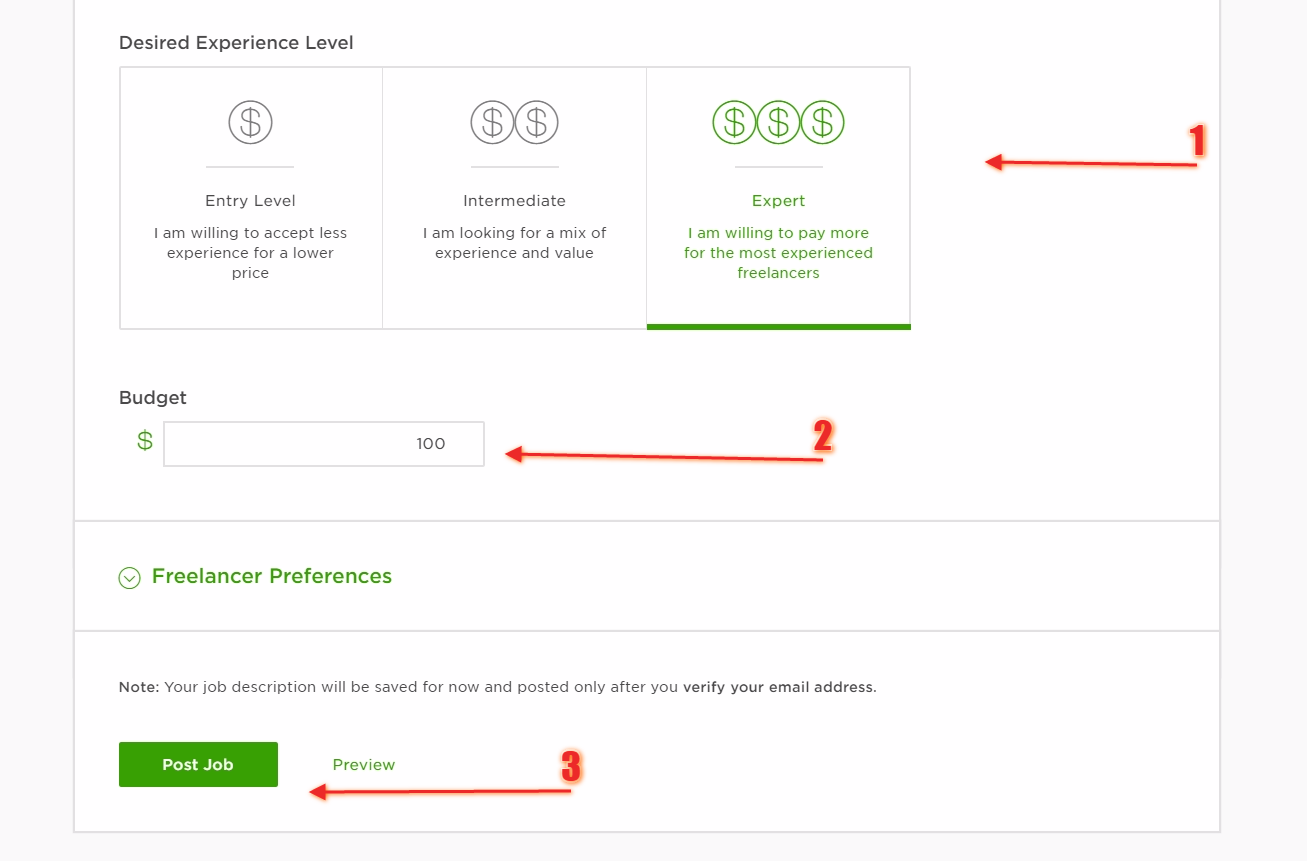Click the second dollar circle under Intermediate
Image resolution: width=1307 pixels, height=861 pixels.
click(536, 123)
